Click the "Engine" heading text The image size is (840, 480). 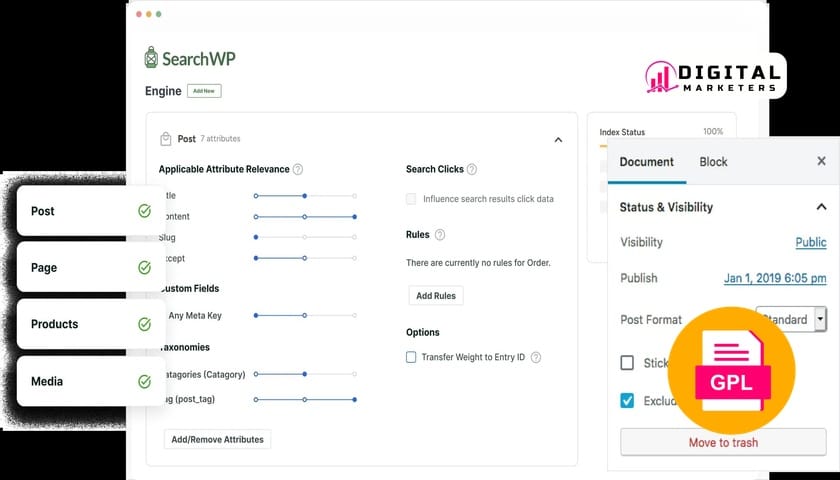coord(163,91)
